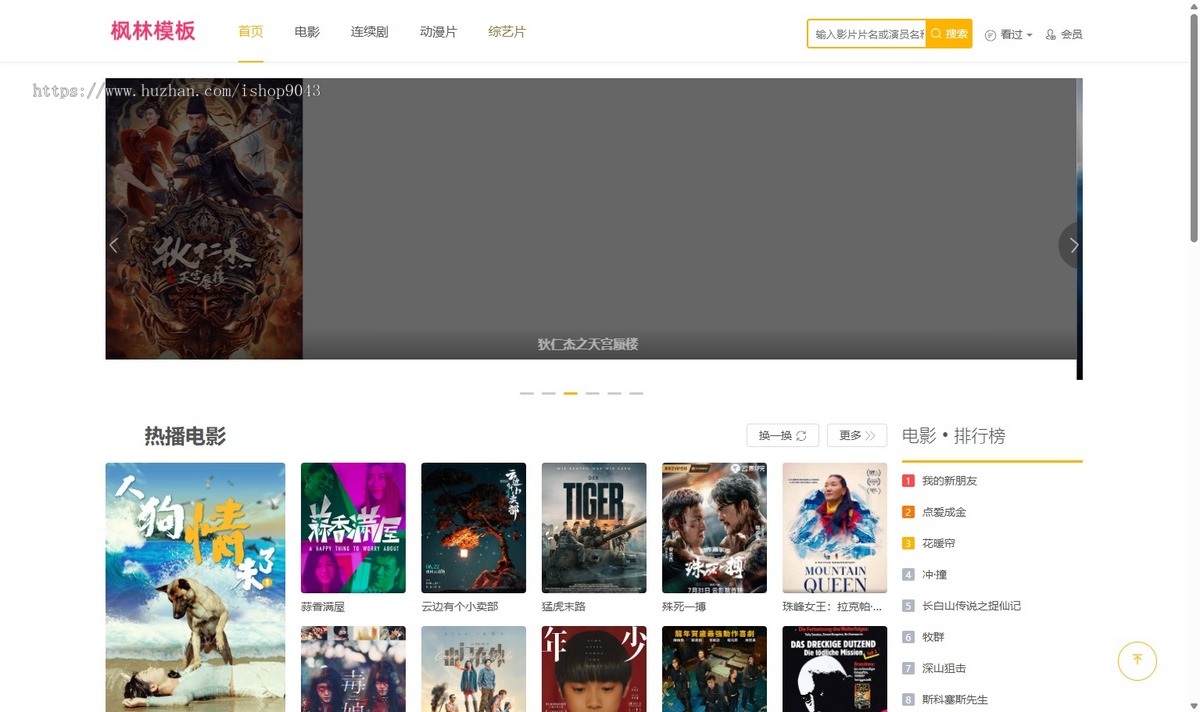Open the Mountain Queen poster
The image size is (1200, 712).
[835, 528]
